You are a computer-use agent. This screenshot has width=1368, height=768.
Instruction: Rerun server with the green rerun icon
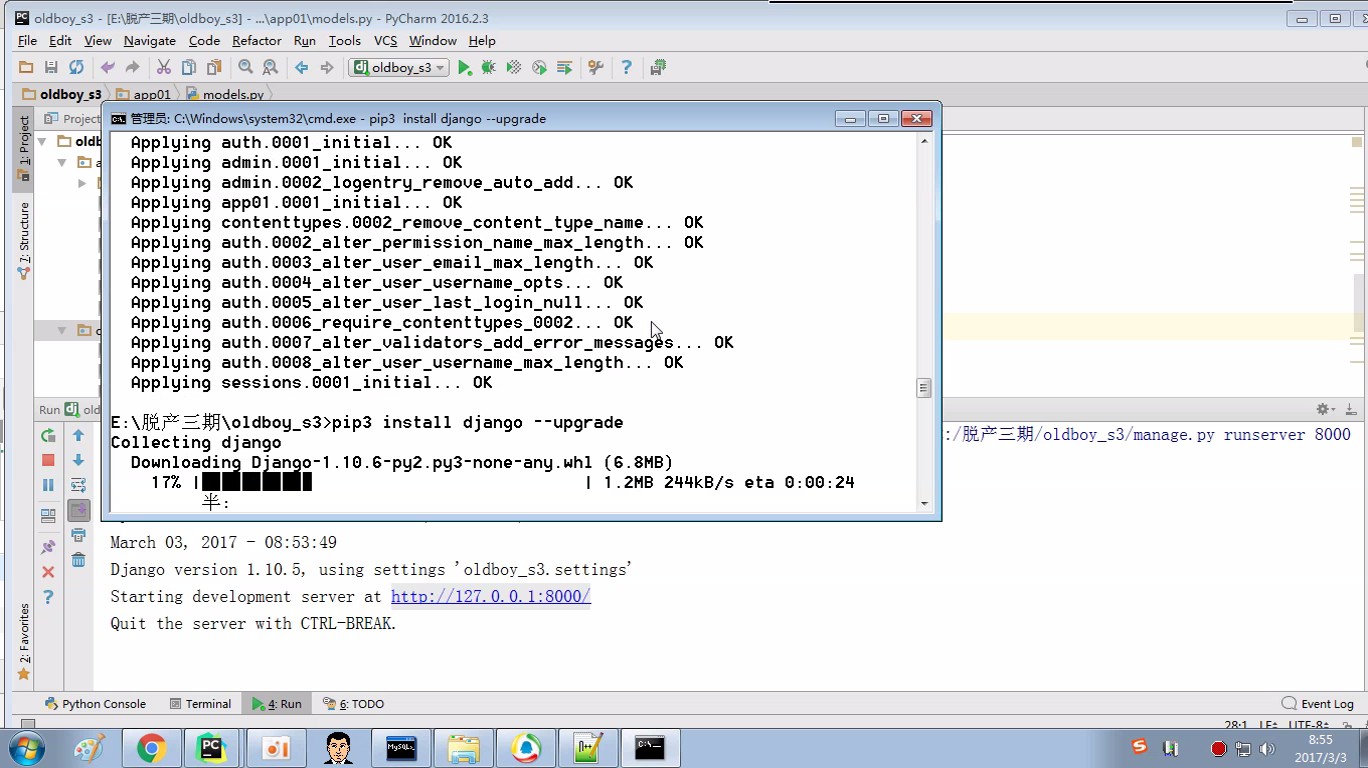point(48,435)
